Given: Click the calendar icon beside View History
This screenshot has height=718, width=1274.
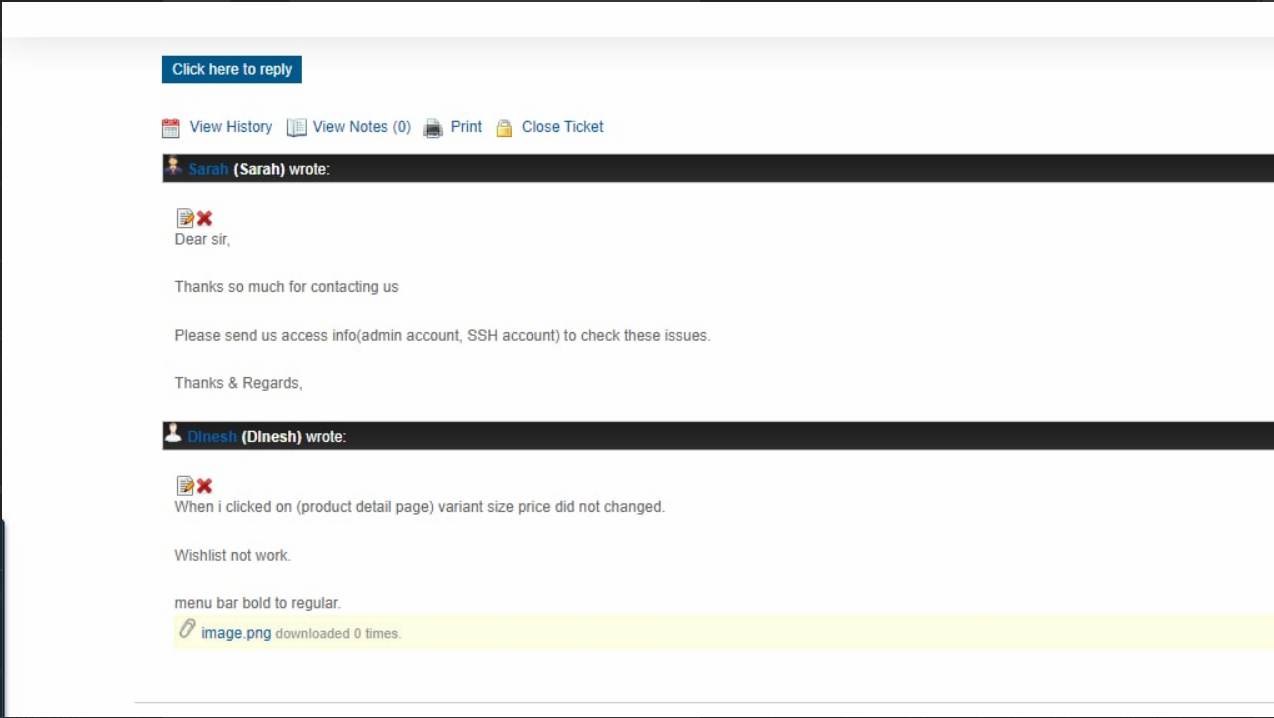Looking at the screenshot, I should [171, 128].
